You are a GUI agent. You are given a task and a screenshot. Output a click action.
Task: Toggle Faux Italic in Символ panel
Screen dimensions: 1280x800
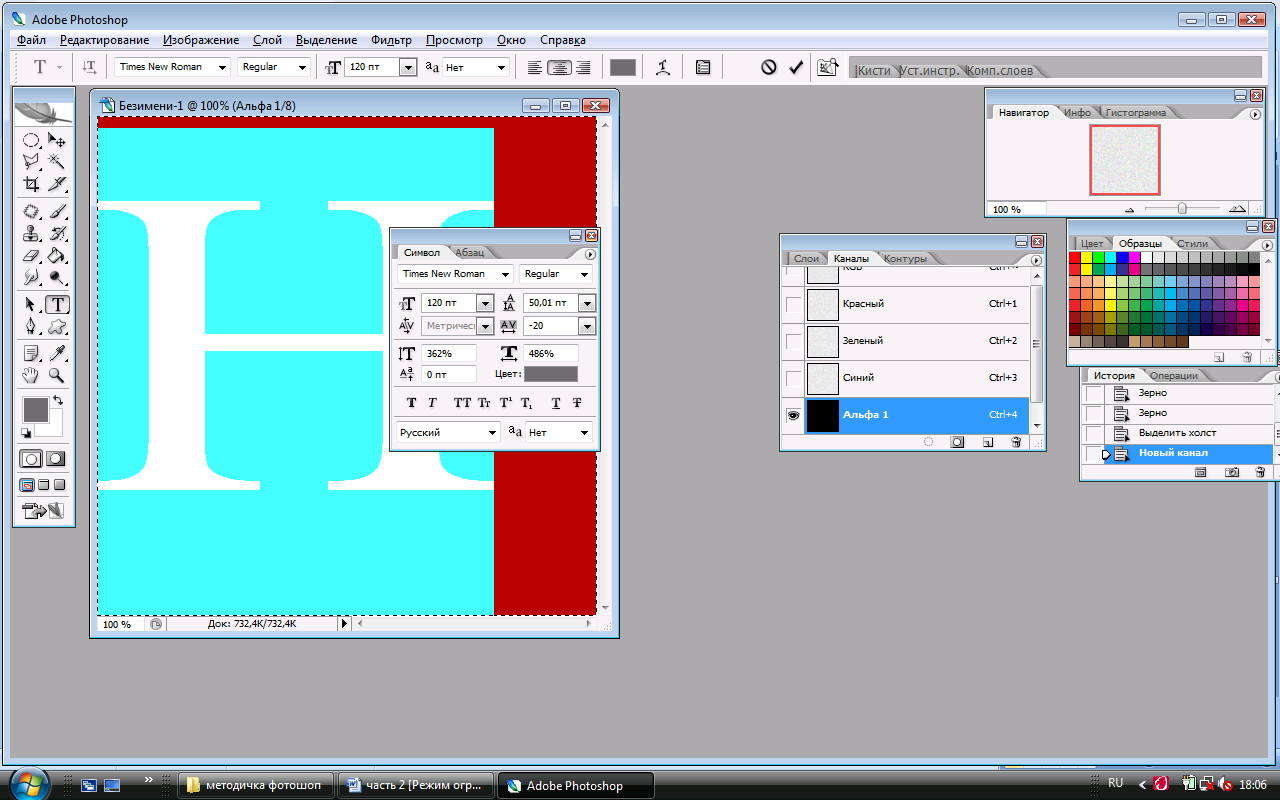[432, 403]
